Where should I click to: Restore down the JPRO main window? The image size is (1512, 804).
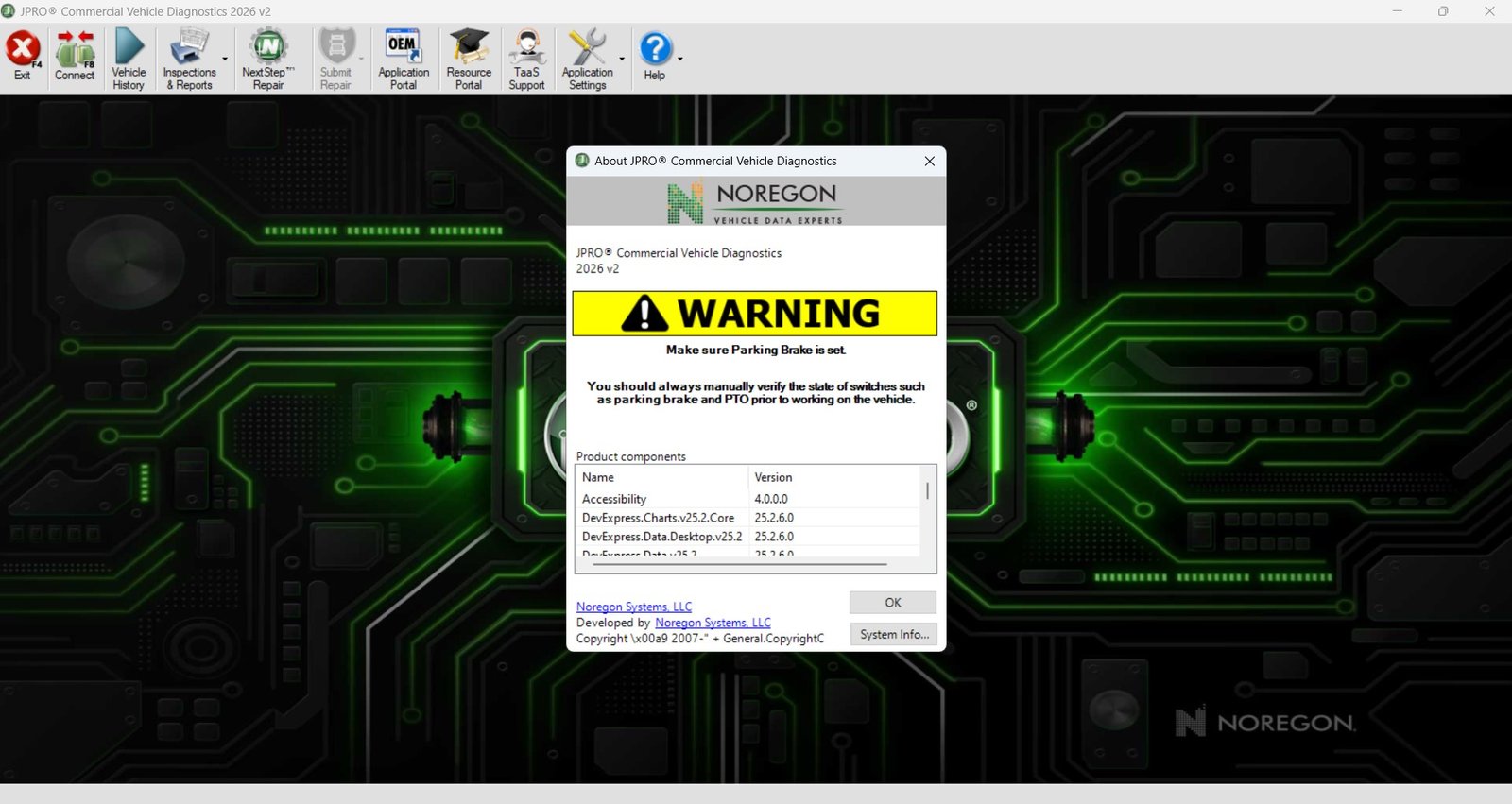[x=1443, y=11]
